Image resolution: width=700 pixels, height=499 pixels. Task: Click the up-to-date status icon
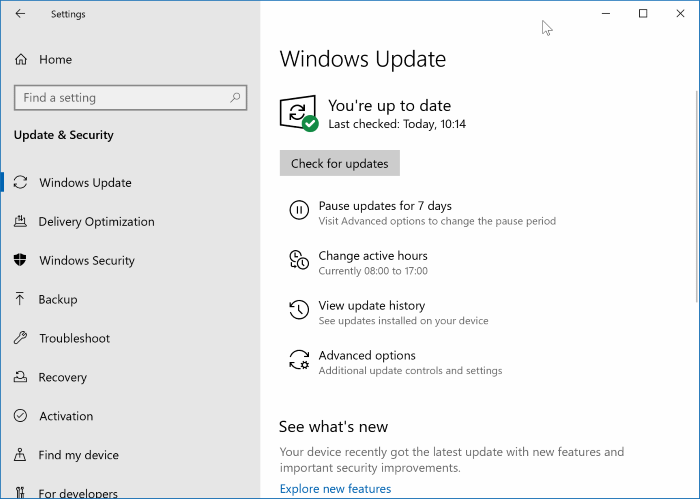click(299, 113)
